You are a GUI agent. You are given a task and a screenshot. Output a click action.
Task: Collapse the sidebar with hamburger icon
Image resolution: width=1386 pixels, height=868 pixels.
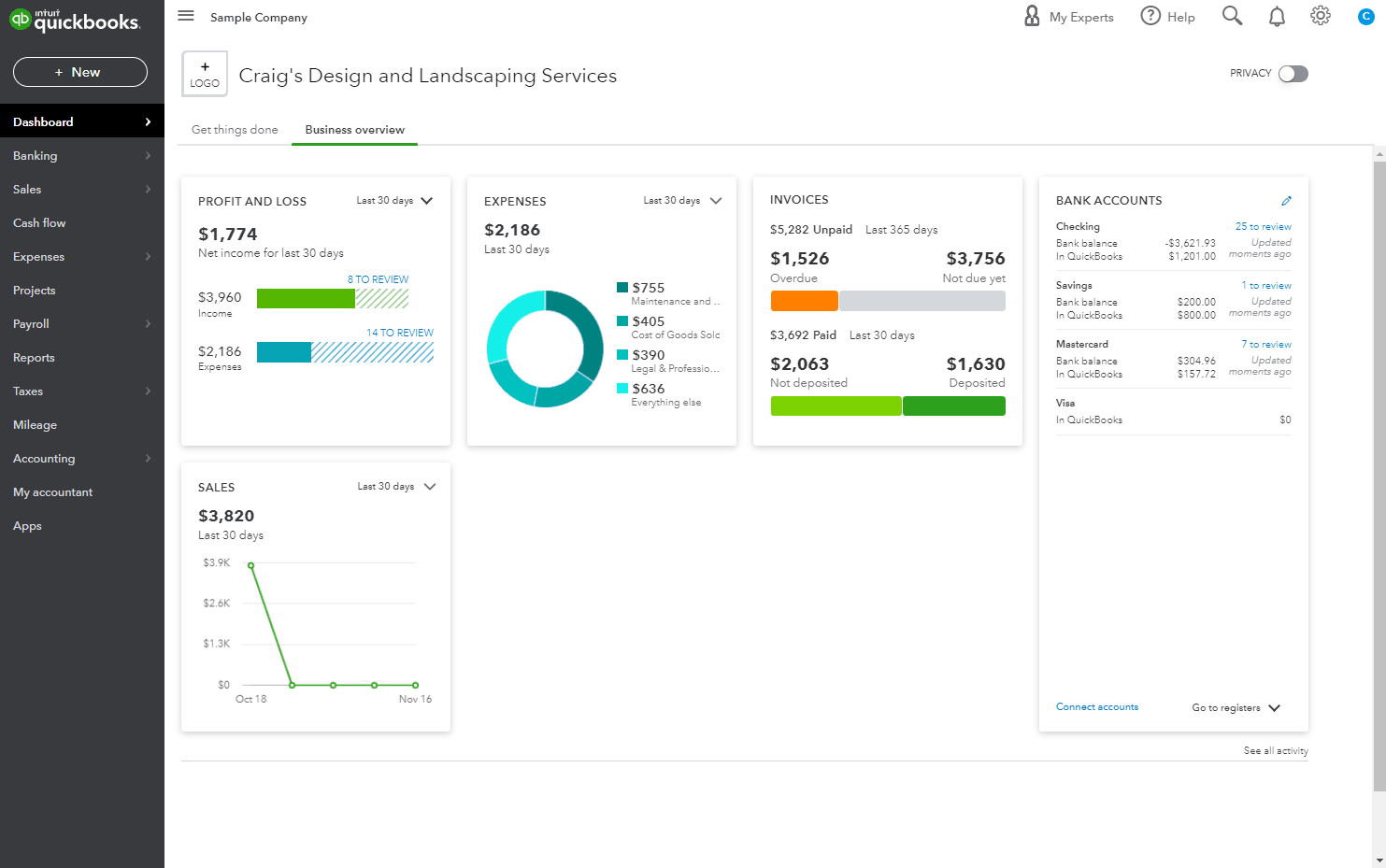[x=186, y=16]
